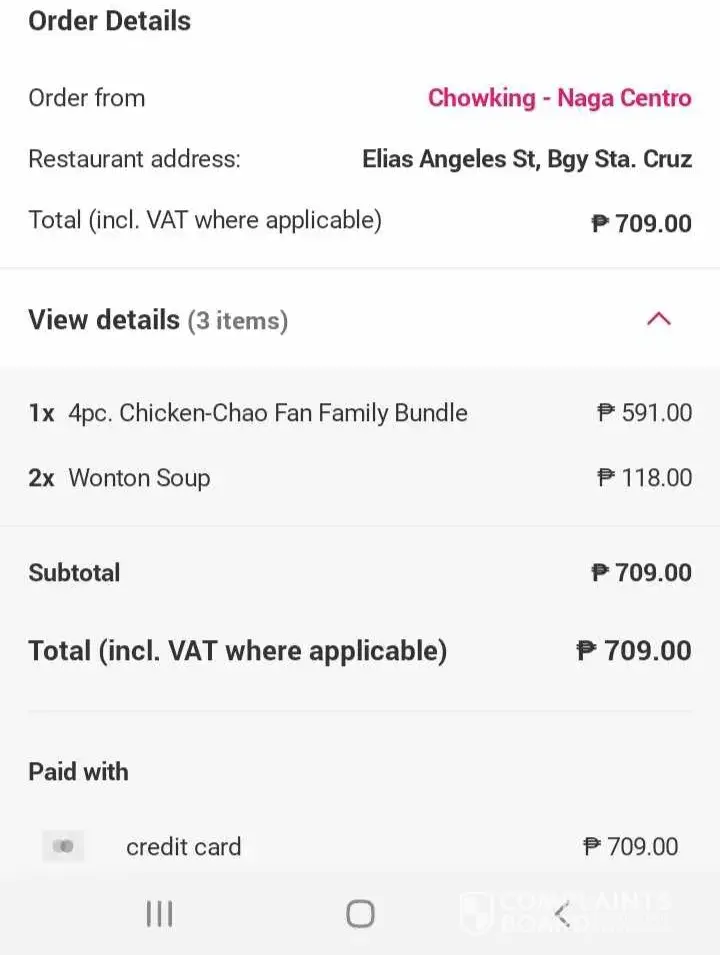The width and height of the screenshot is (720, 955).
Task: Tap the ₱ 118.00 Wonton Soup price
Action: pyautogui.click(x=644, y=478)
